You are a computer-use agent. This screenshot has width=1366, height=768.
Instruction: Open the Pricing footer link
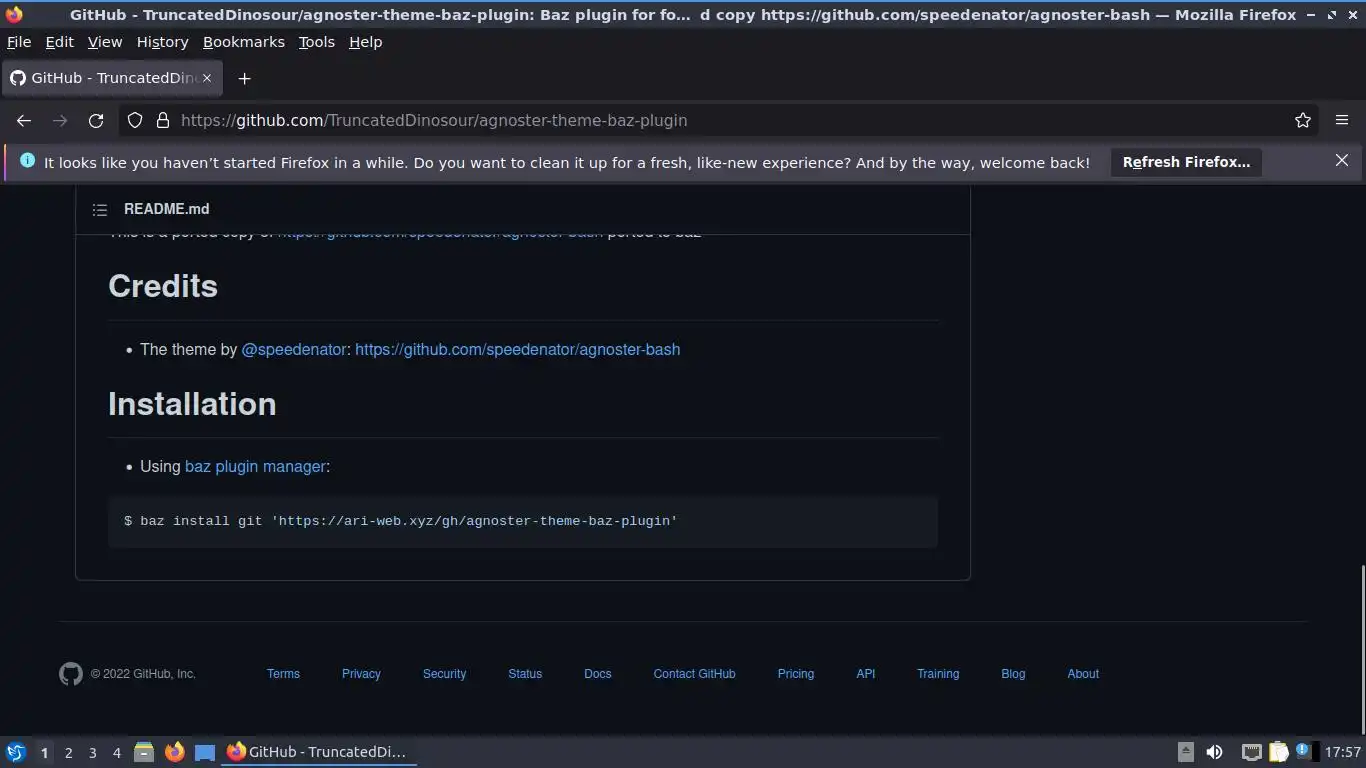click(796, 674)
